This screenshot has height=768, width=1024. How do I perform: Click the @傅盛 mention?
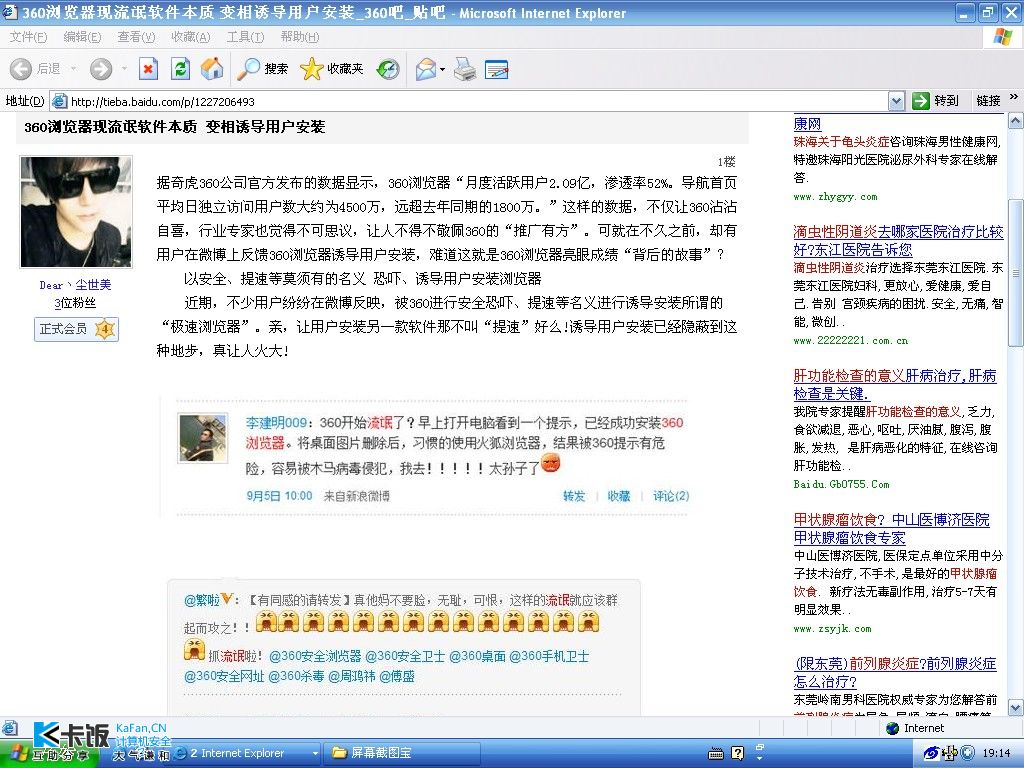point(396,677)
